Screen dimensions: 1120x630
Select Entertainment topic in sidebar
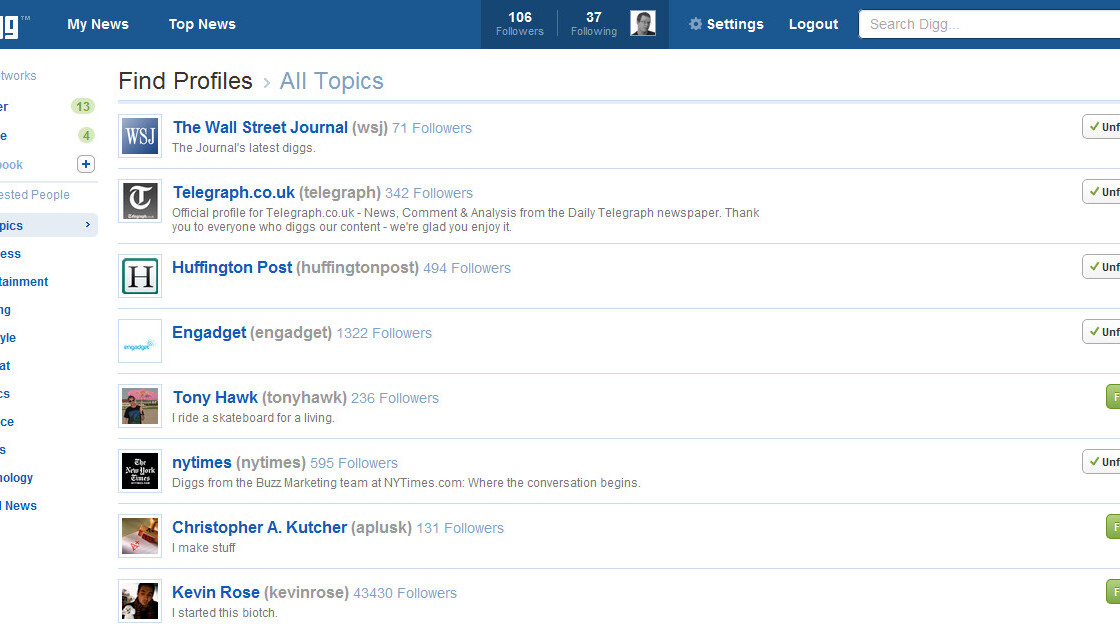point(24,281)
